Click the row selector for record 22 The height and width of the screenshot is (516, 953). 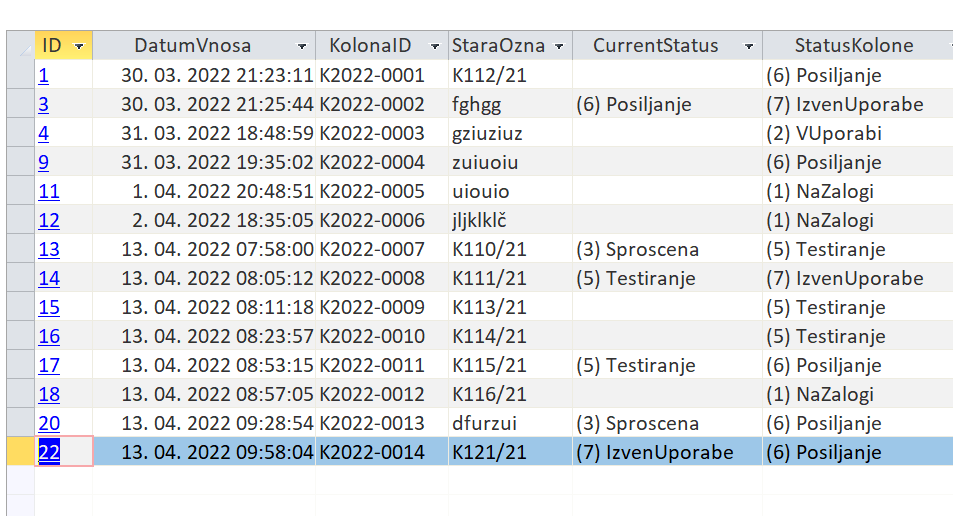pyautogui.click(x=21, y=452)
